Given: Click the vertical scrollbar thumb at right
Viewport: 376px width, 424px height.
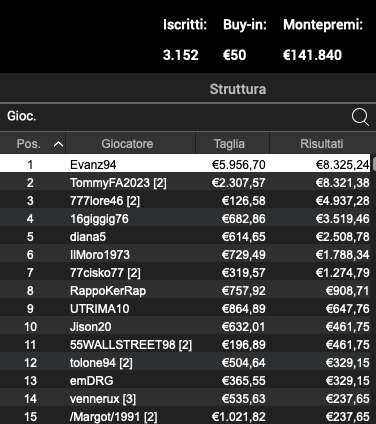Looking at the screenshot, I should 374,164.
